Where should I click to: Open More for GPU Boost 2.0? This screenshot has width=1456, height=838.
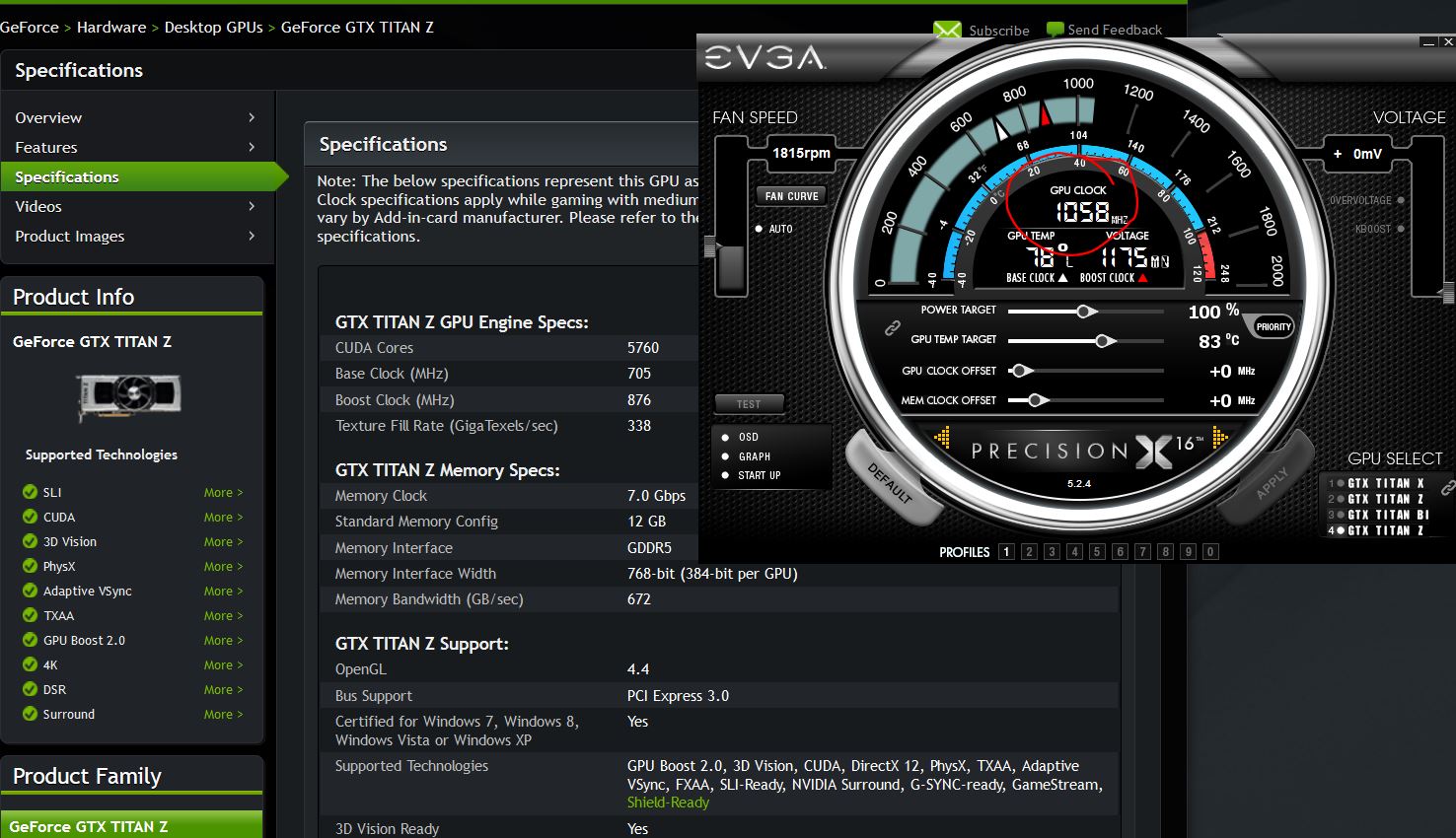(223, 640)
